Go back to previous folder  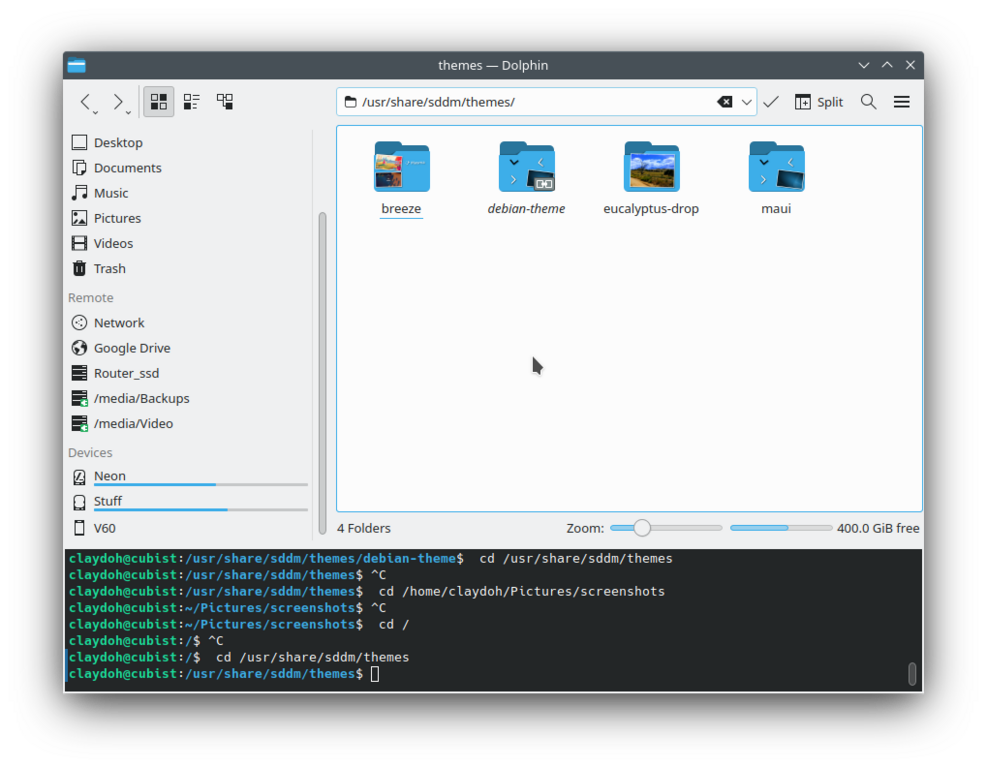point(86,102)
